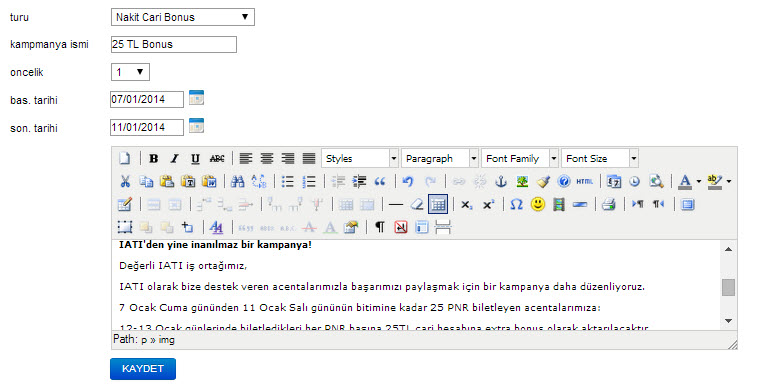
Task: Open the turu dropdown Nakit Cari Bonus
Action: coord(182,17)
